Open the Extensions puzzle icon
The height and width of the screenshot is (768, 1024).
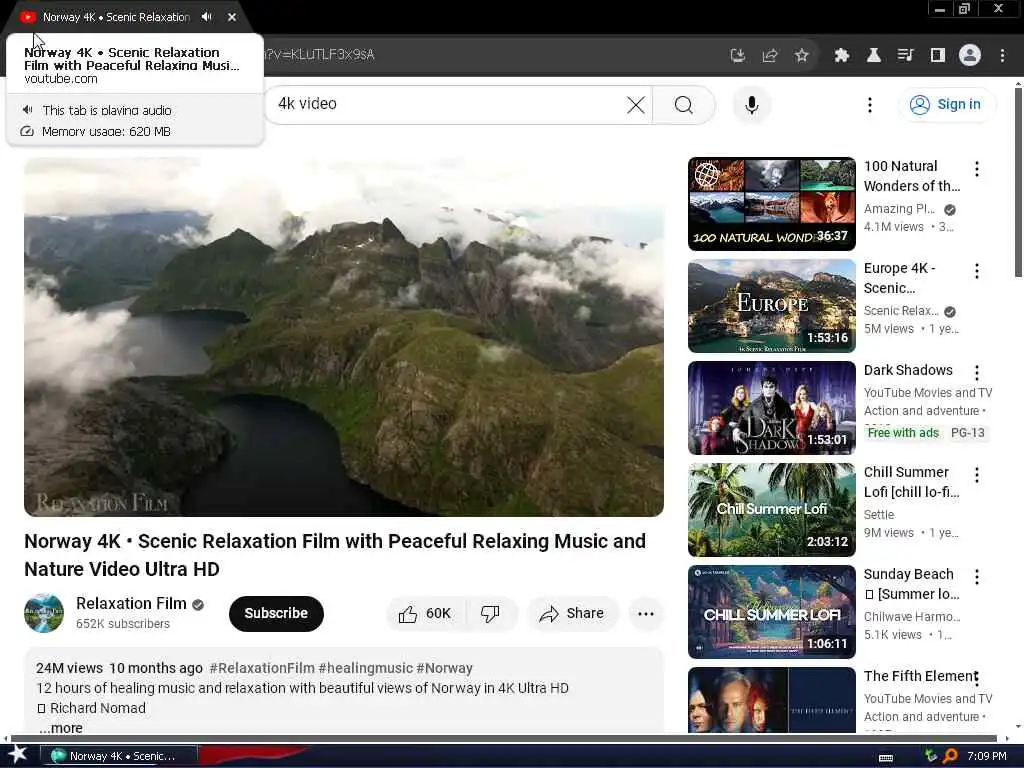[x=842, y=55]
